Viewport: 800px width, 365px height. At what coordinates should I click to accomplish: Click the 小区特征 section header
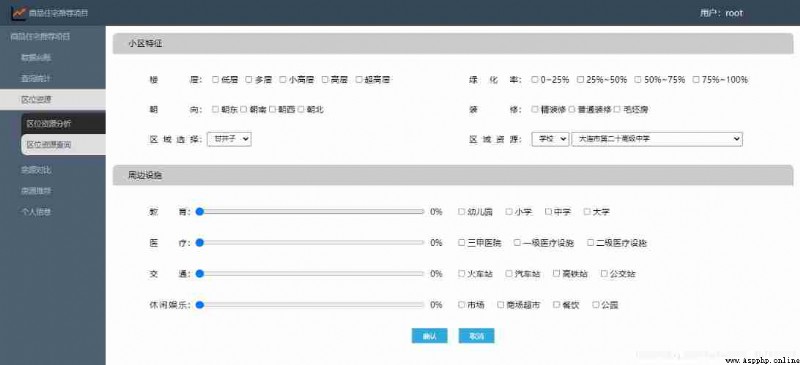click(453, 44)
